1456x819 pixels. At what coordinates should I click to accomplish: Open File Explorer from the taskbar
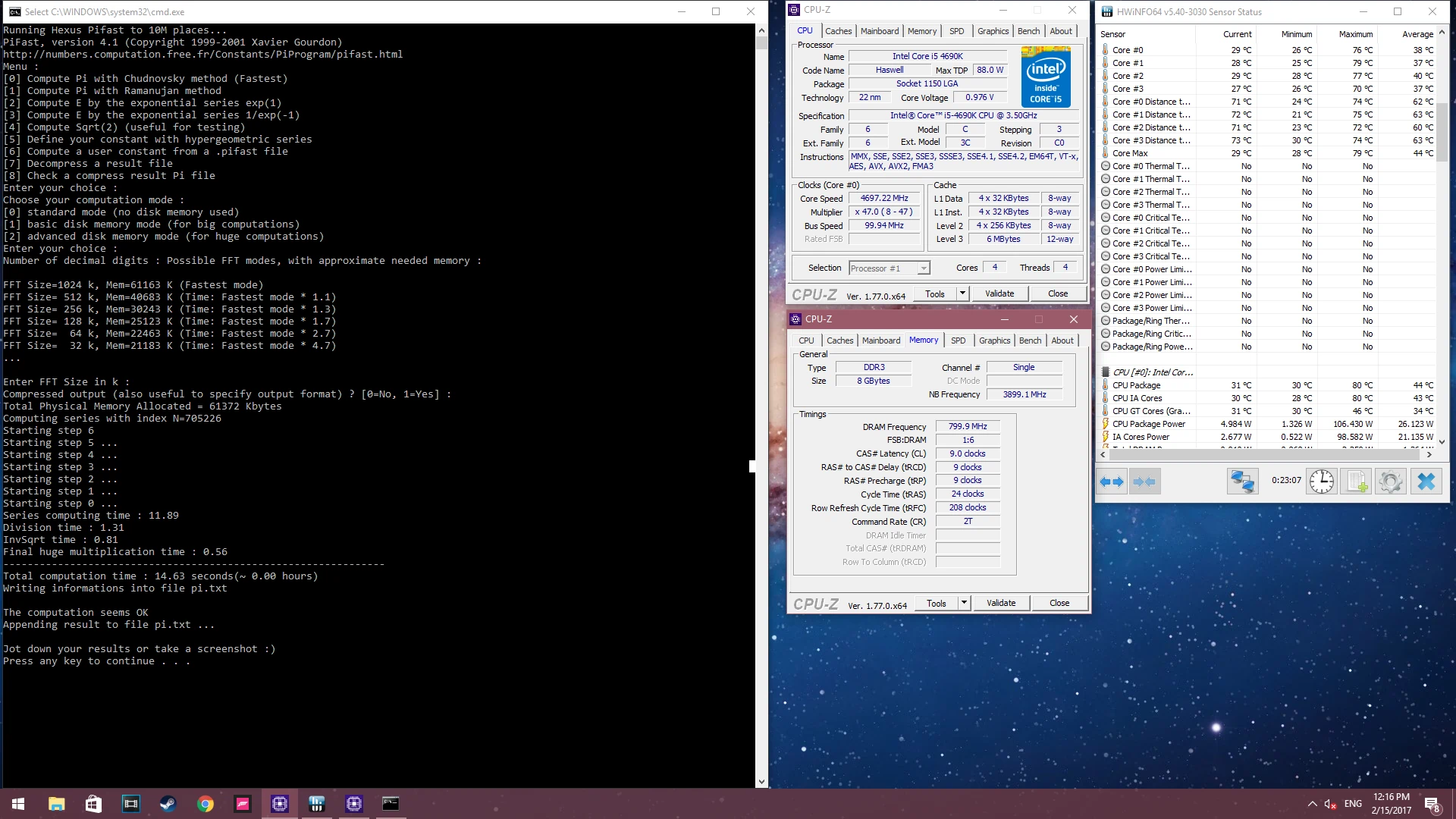point(56,804)
